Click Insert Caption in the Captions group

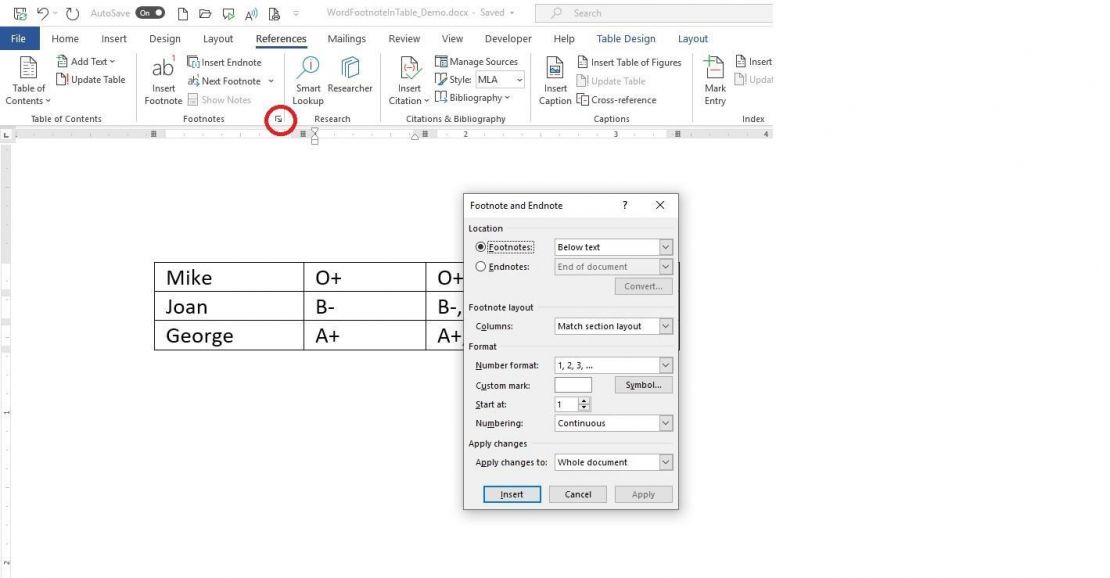pyautogui.click(x=554, y=80)
